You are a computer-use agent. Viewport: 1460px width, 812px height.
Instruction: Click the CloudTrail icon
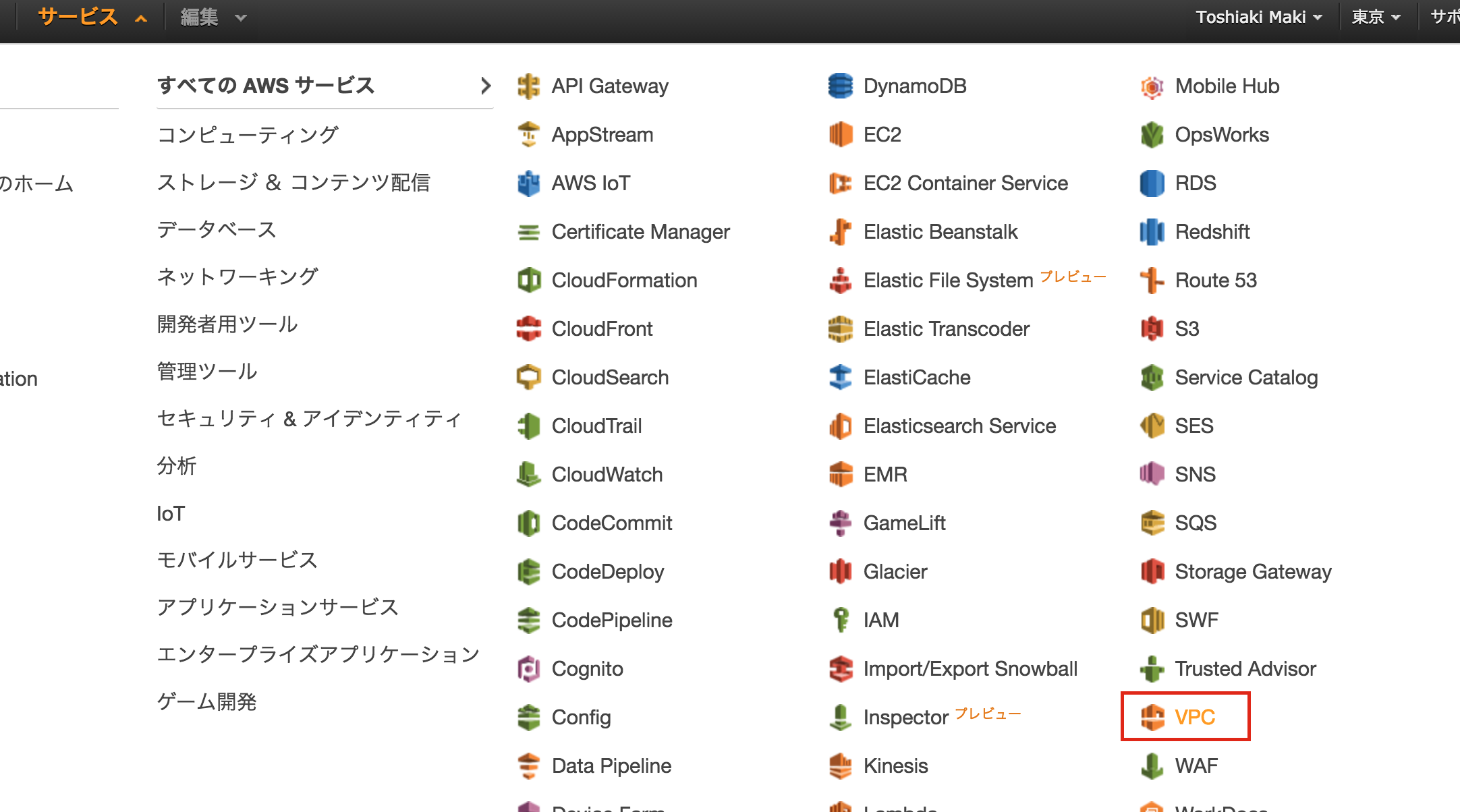point(528,426)
